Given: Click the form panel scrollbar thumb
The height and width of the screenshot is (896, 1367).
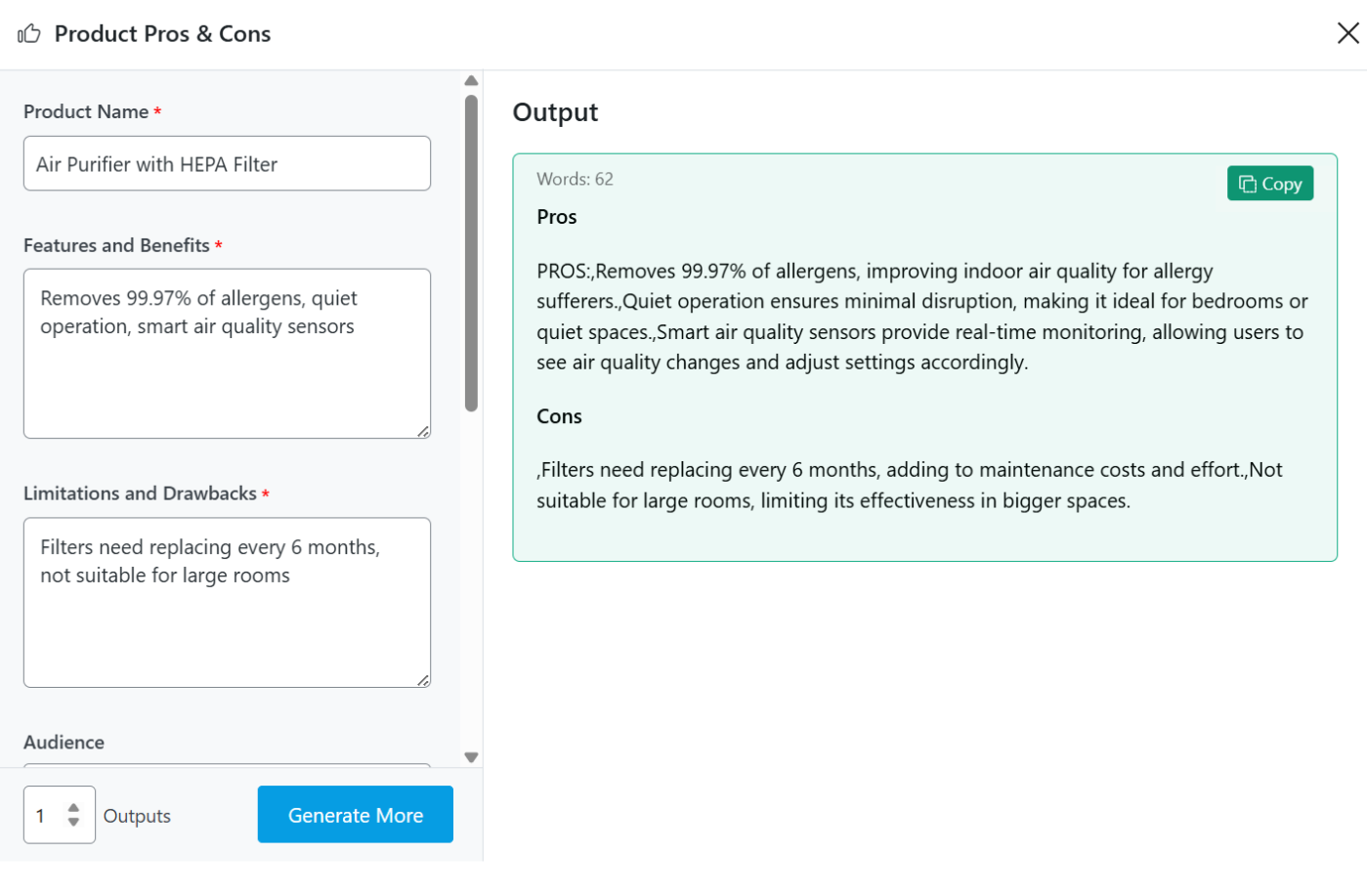Looking at the screenshot, I should [x=471, y=252].
